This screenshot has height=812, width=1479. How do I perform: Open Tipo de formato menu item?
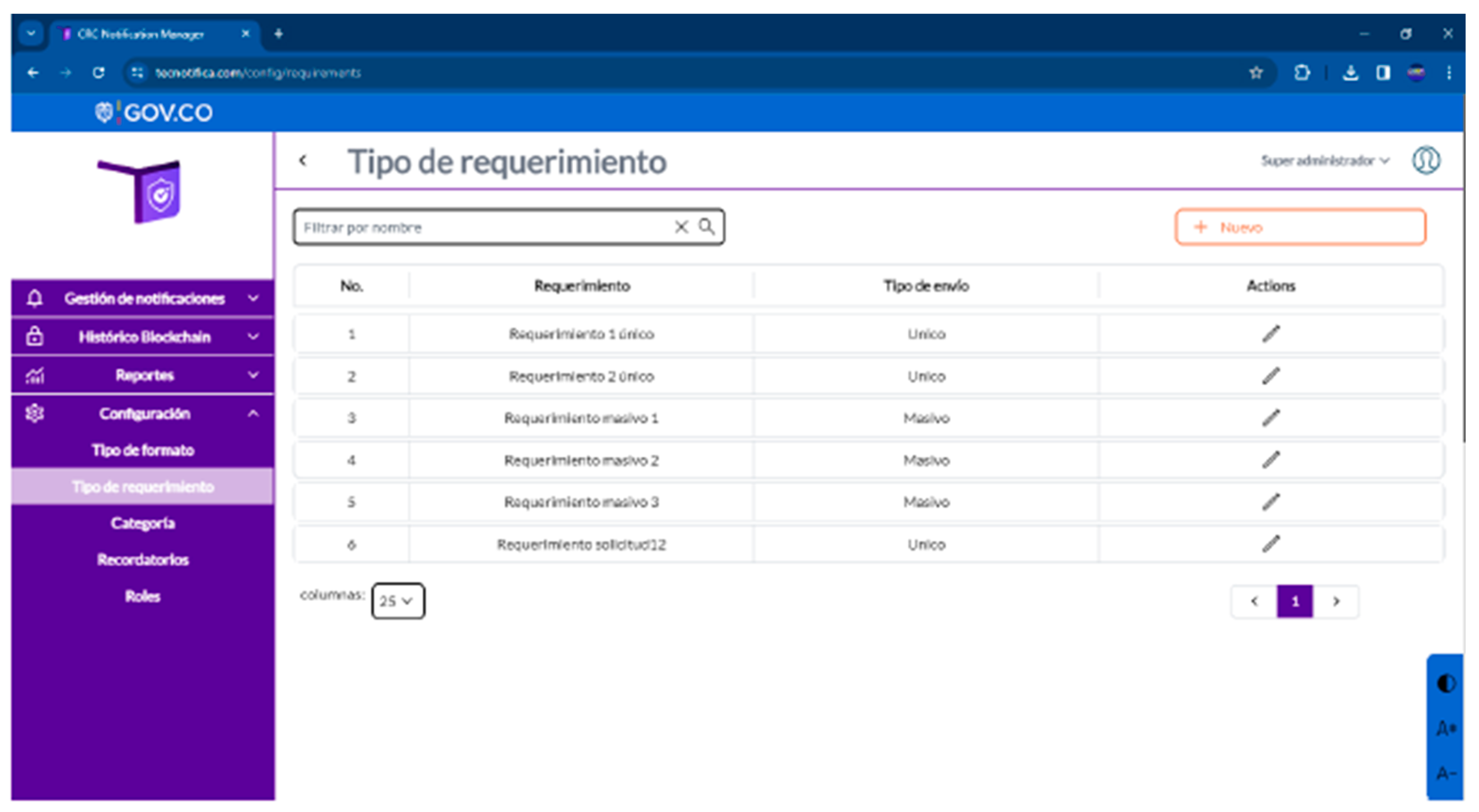(x=142, y=451)
